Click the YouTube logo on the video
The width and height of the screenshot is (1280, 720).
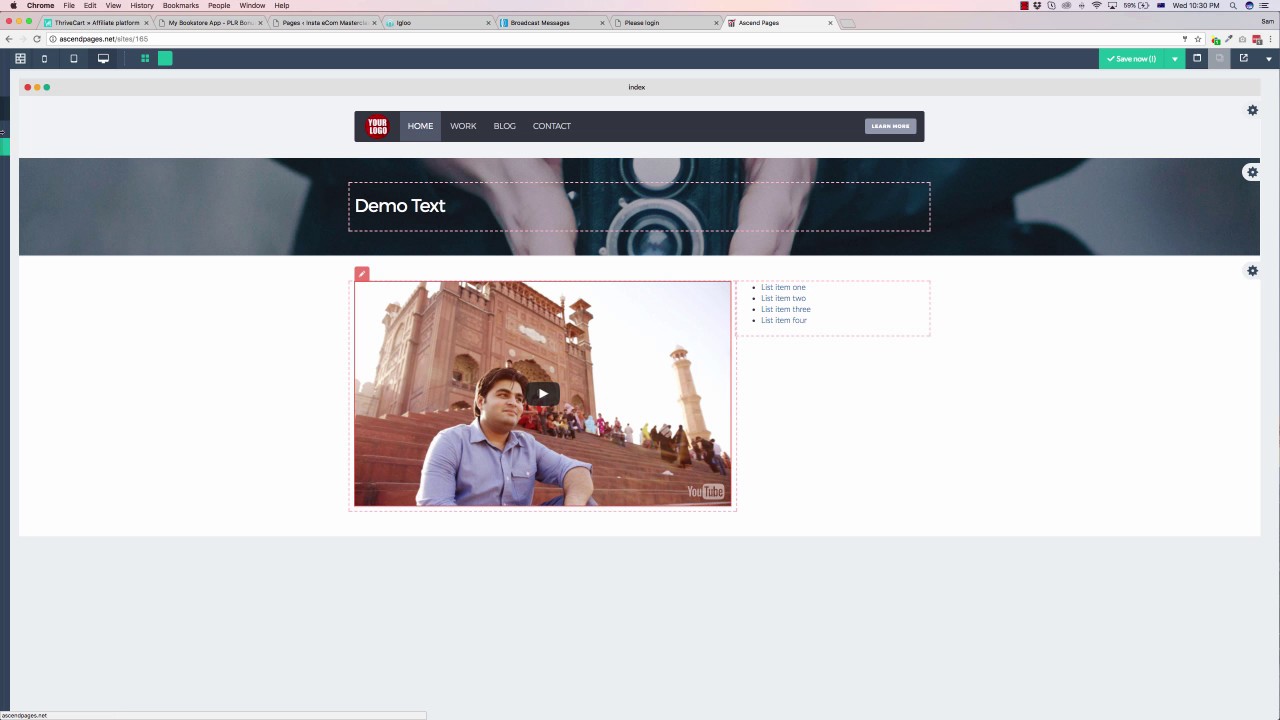(705, 491)
